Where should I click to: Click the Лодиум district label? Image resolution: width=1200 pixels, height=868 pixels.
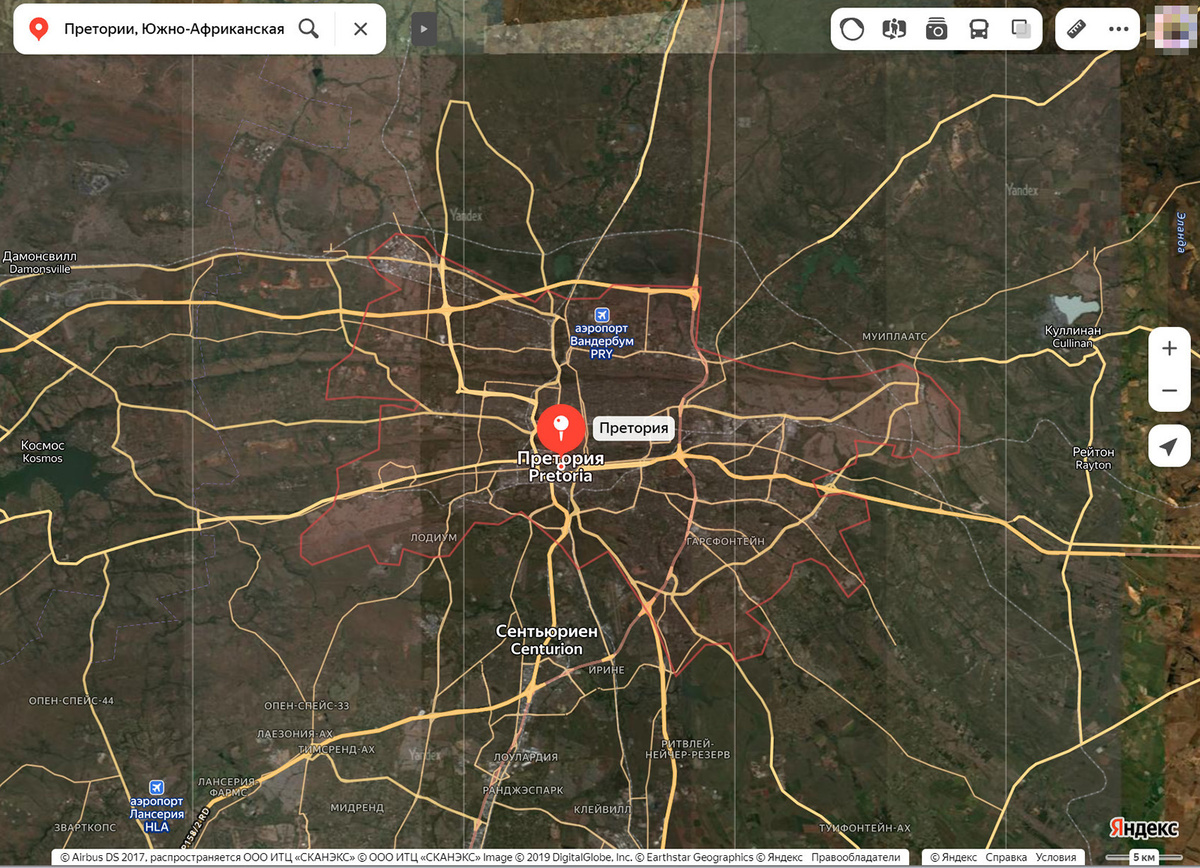tap(433, 537)
